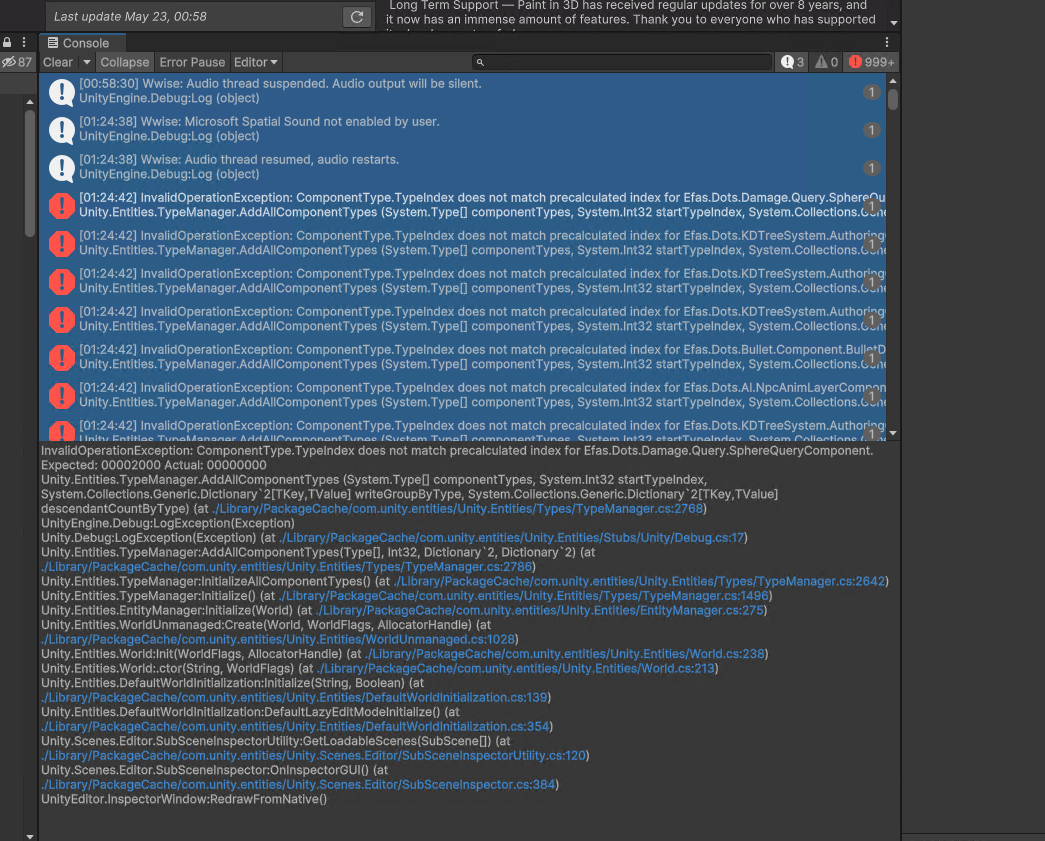Open SubSceneInspector.cs:384 from the stack trace
This screenshot has width=1045, height=841.
coord(294,784)
